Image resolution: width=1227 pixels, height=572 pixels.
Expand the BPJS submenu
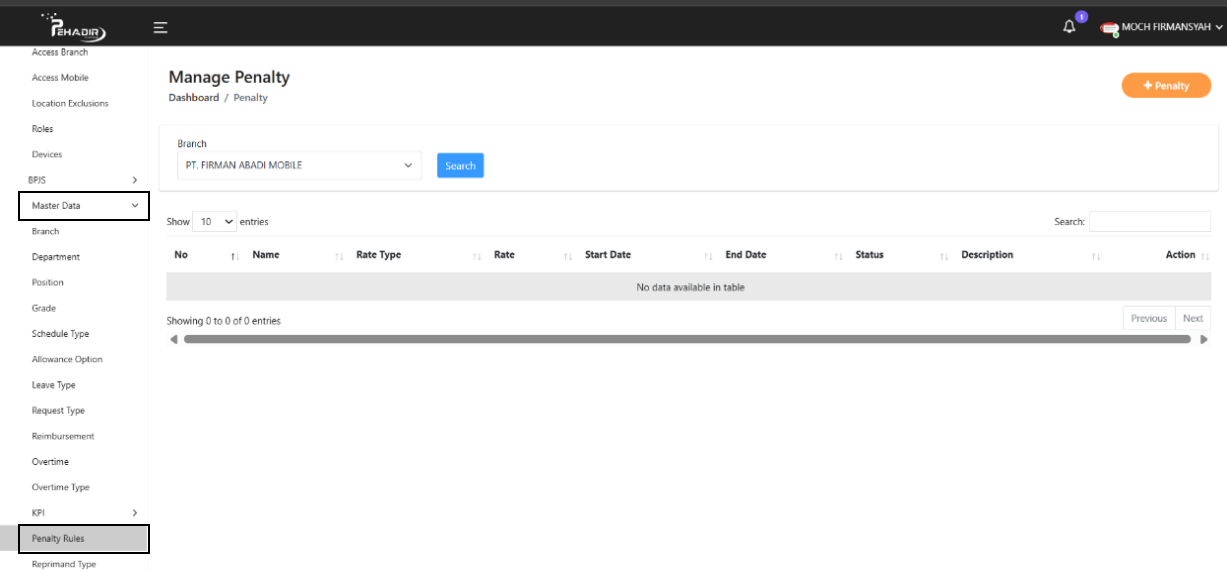click(83, 180)
